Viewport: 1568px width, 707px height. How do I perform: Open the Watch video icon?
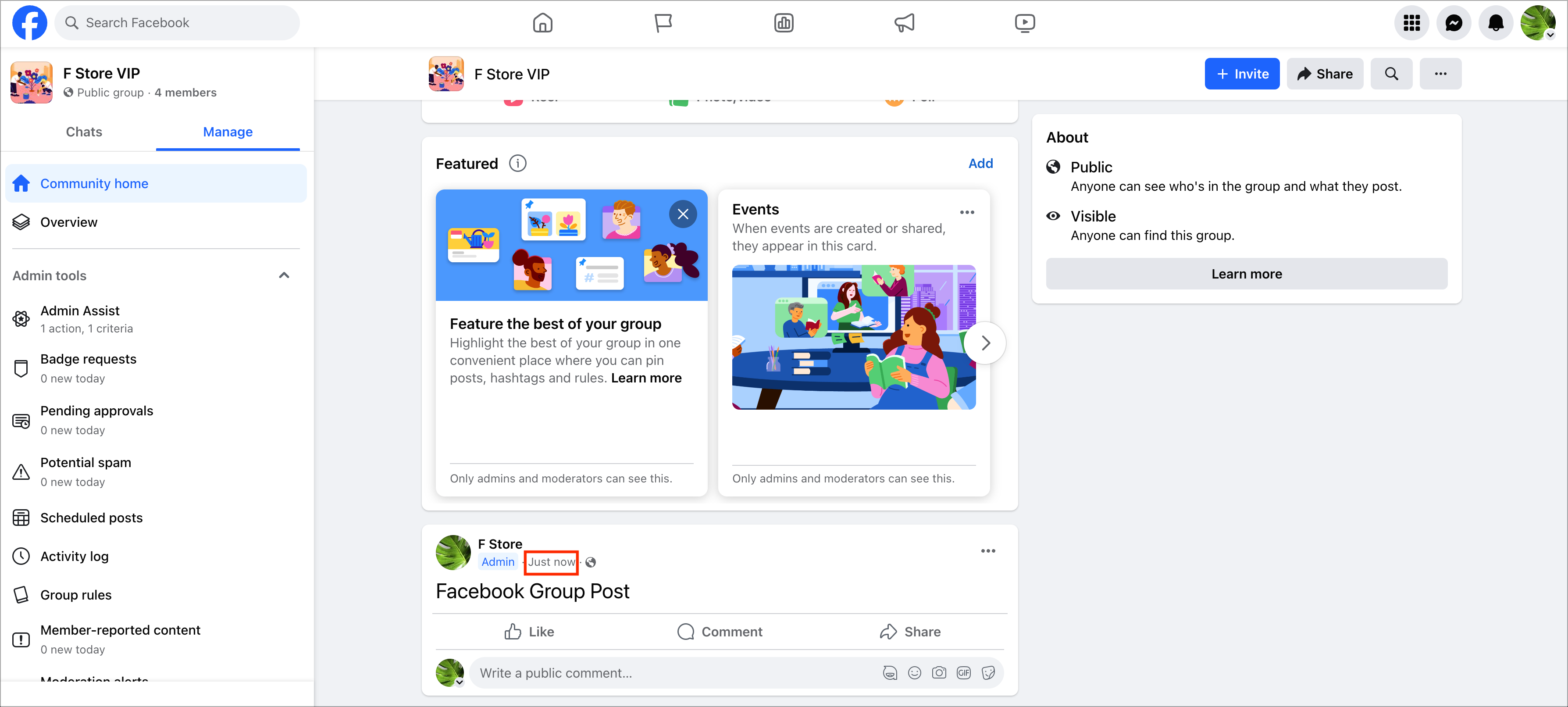1024,23
